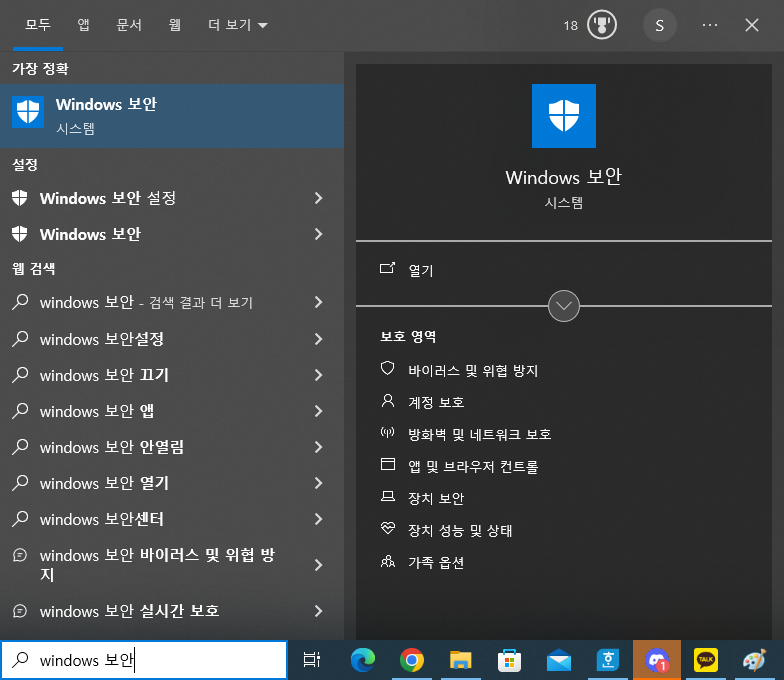Click into the taskbar search box
Screen dimensions: 784x680
[144, 660]
